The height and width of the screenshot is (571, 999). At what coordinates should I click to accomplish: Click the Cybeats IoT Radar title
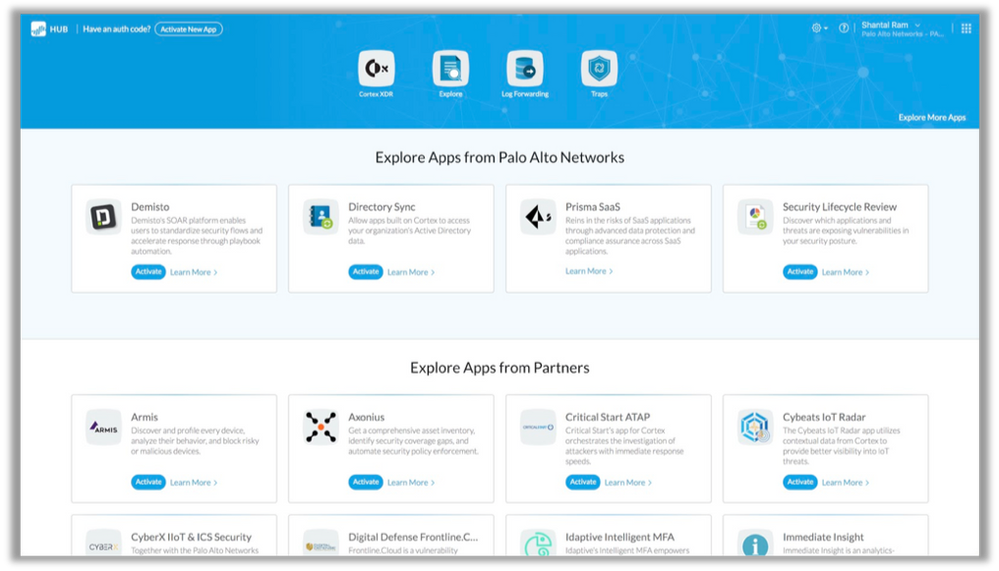click(824, 417)
